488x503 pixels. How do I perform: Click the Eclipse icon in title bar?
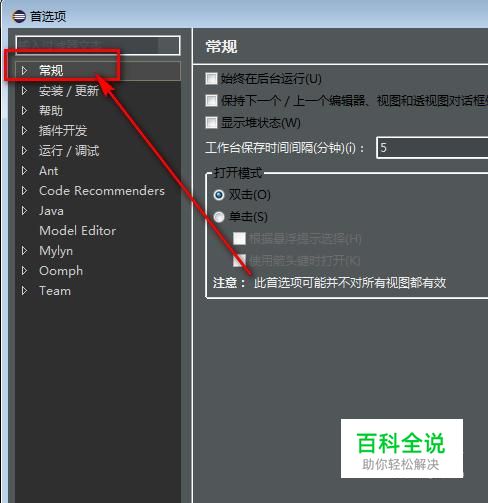19,16
